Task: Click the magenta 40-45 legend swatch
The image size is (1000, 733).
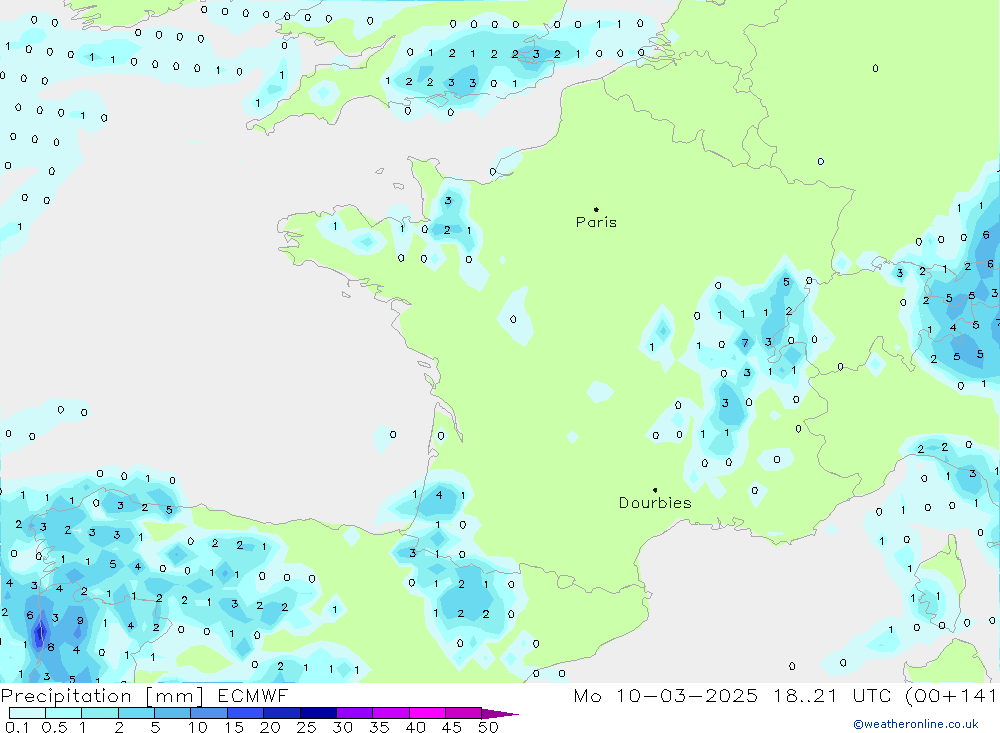Action: [427, 713]
